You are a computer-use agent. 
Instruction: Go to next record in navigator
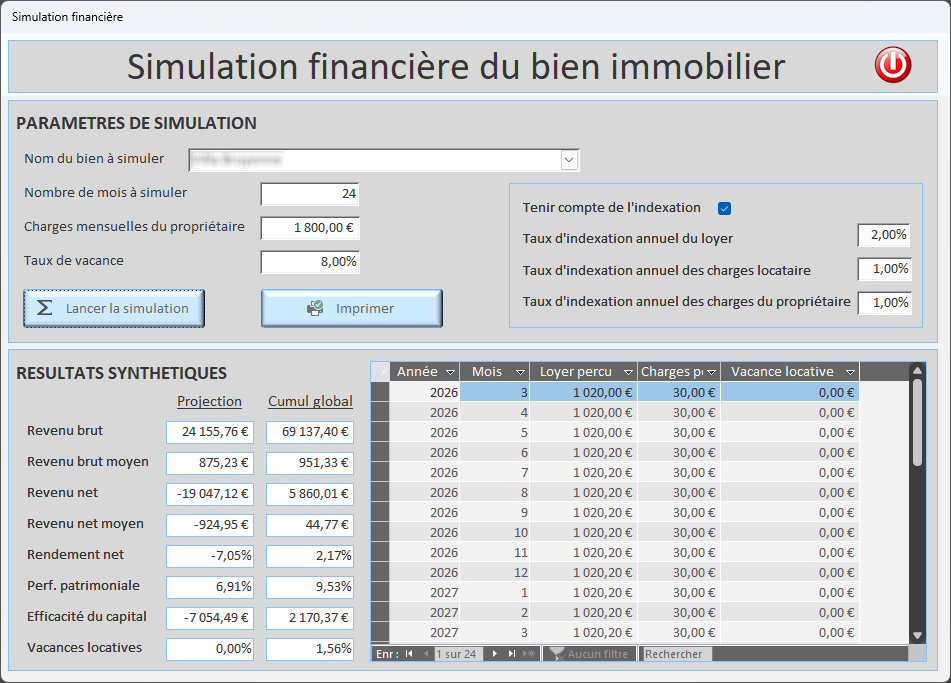494,654
